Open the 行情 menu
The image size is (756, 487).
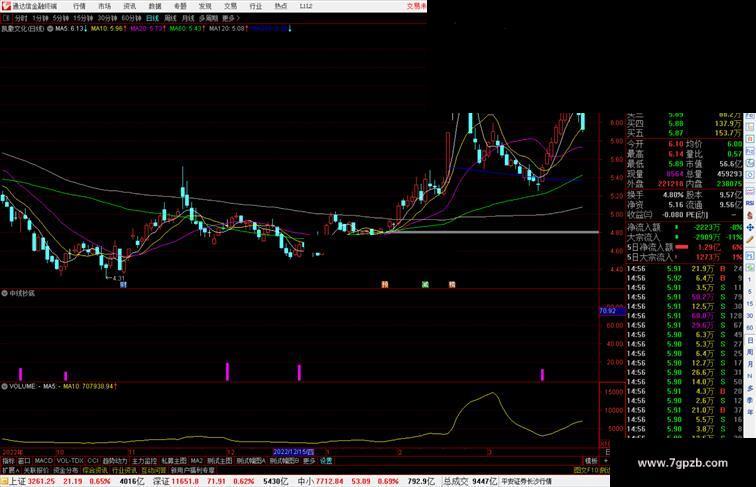[x=79, y=6]
